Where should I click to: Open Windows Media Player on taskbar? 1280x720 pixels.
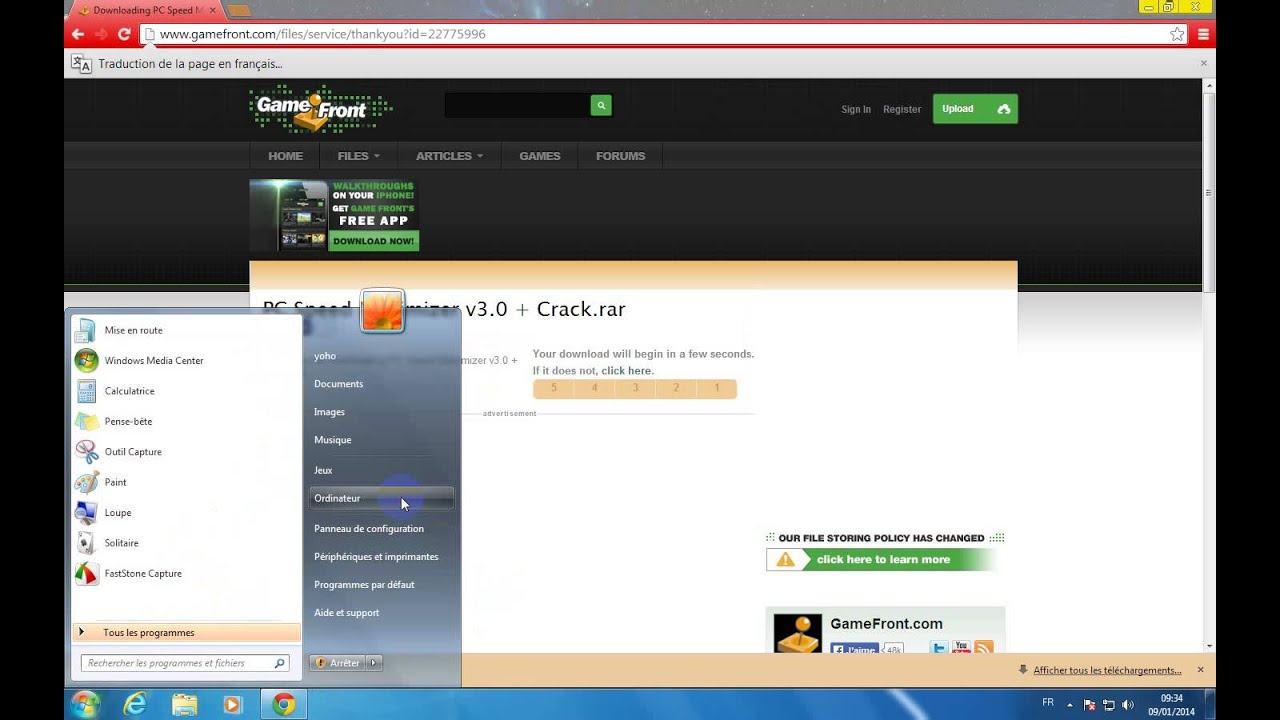pyautogui.click(x=233, y=704)
